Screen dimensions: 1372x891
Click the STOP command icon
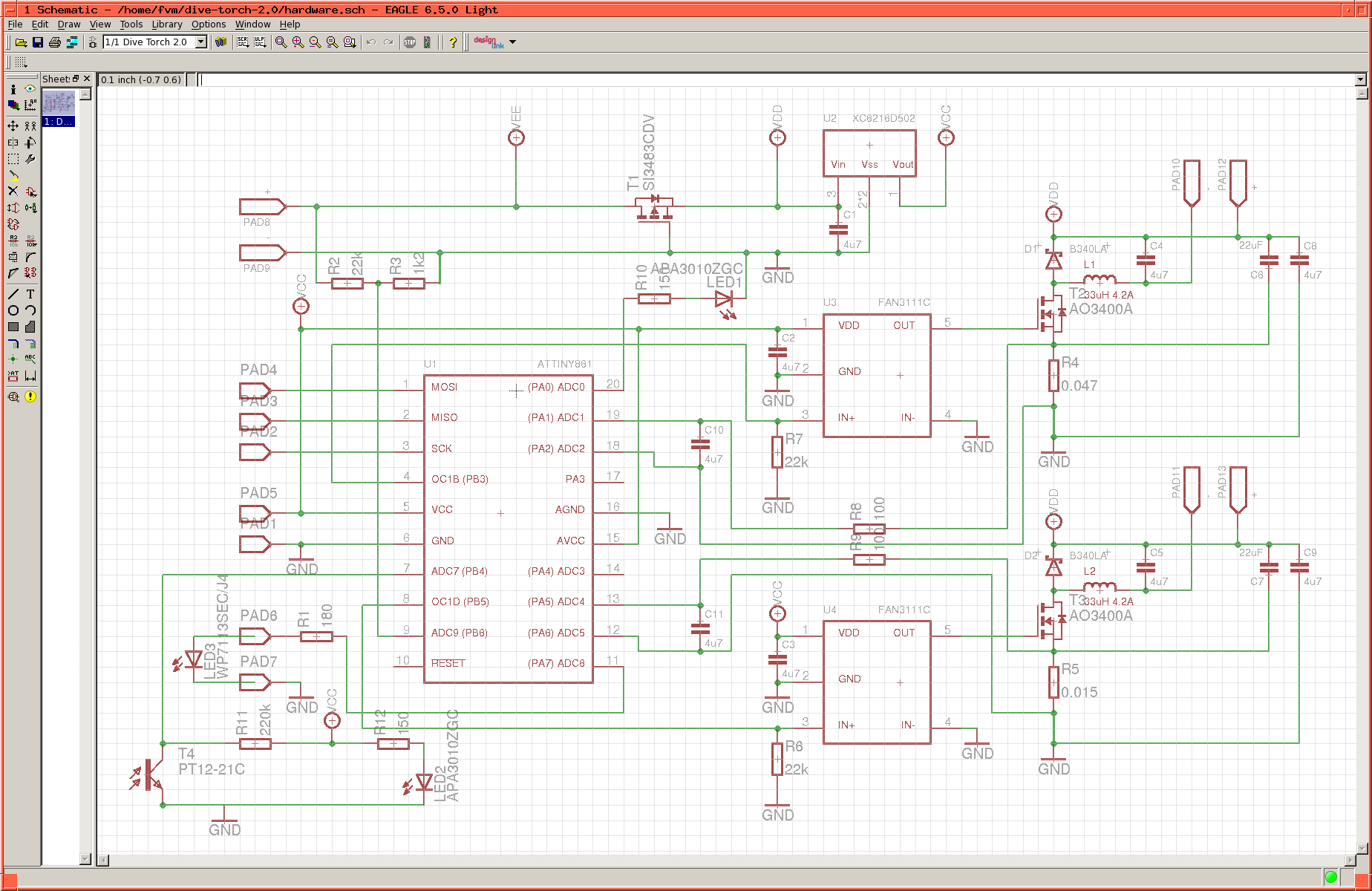coord(410,42)
